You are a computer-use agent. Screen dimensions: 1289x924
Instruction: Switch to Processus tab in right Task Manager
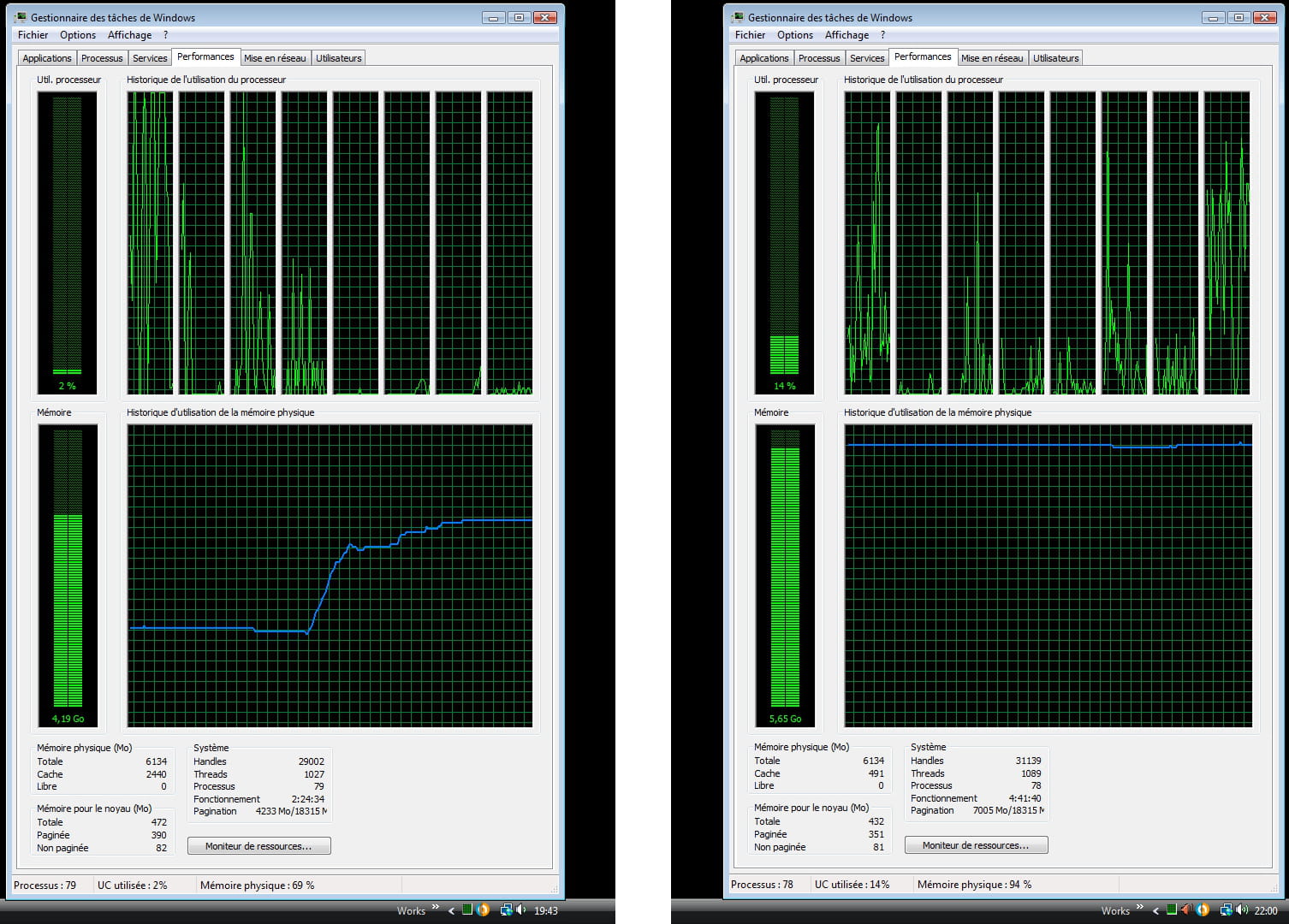pyautogui.click(x=819, y=58)
